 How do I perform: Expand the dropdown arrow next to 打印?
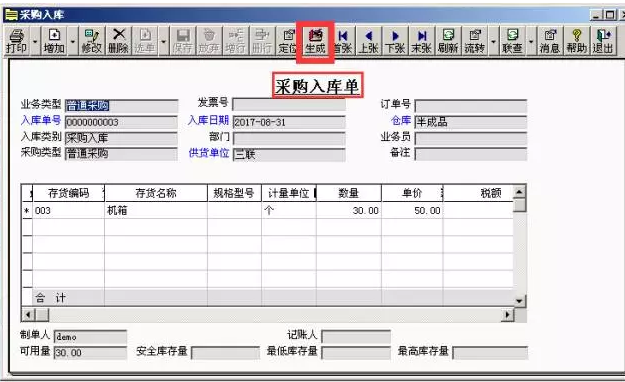[x=35, y=41]
